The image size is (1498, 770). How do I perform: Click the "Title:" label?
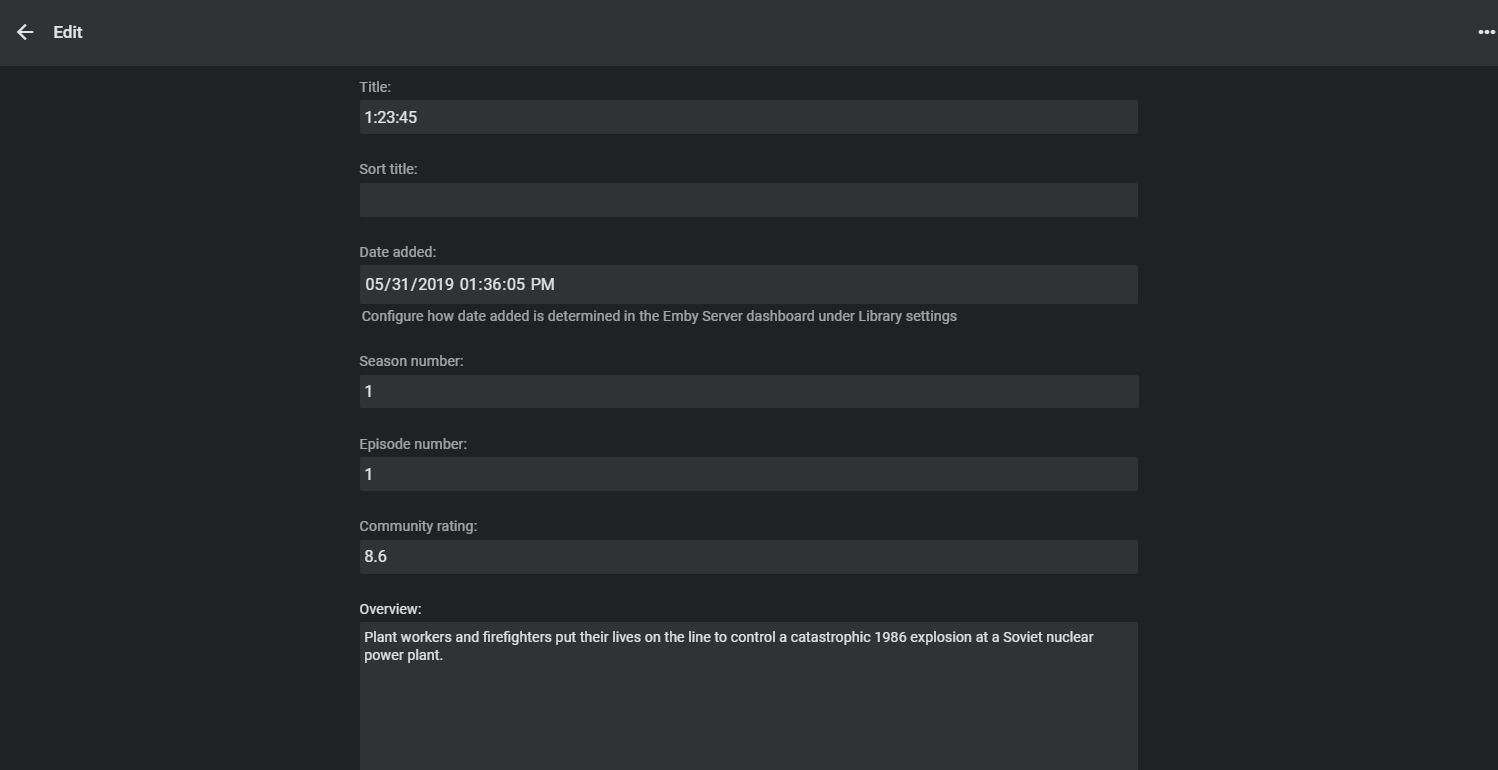(x=375, y=87)
